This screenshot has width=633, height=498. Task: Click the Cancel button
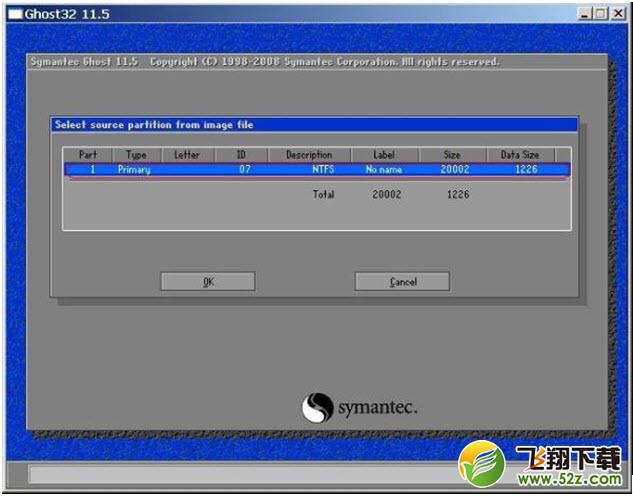[x=402, y=281]
